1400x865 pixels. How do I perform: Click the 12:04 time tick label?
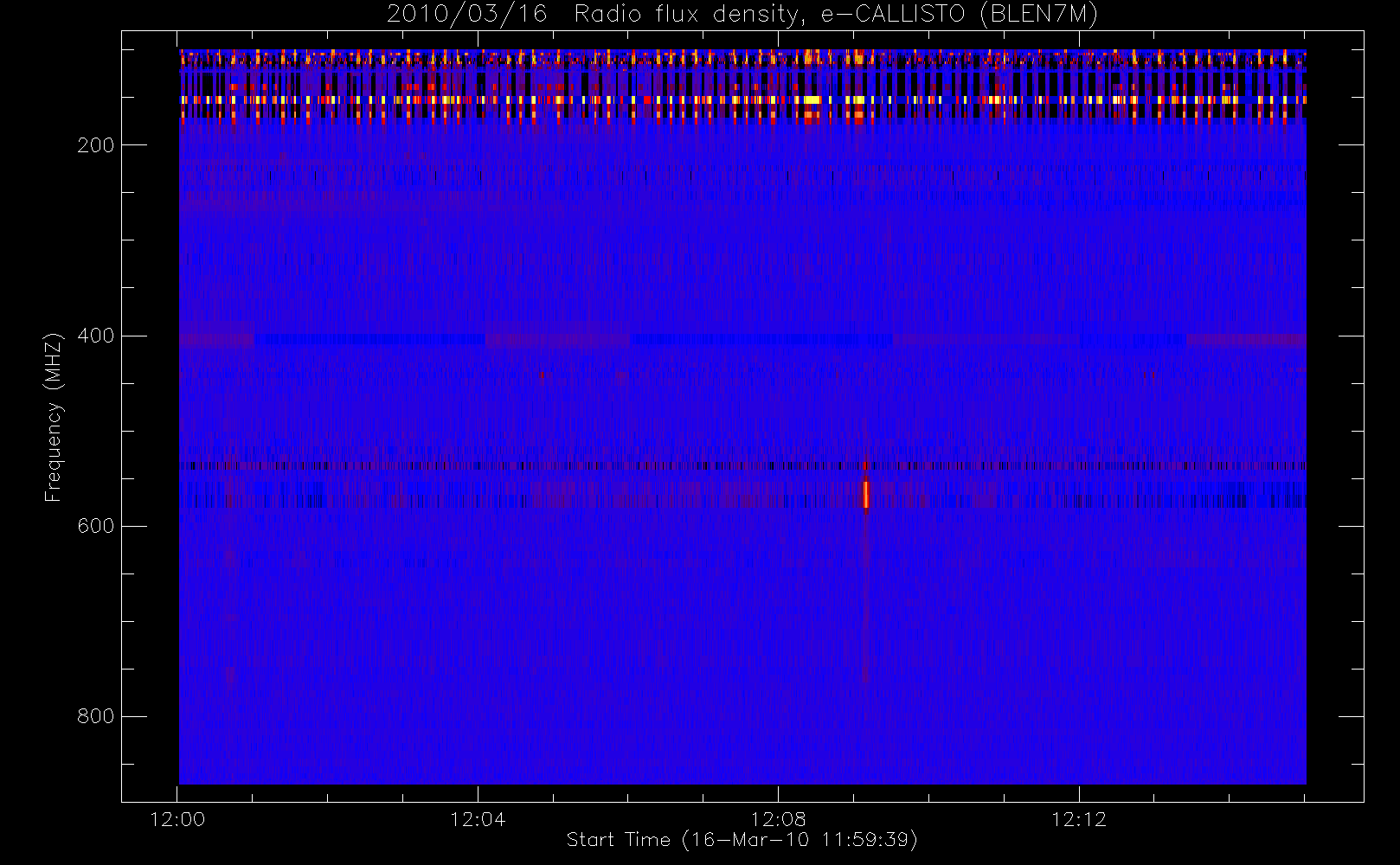[x=478, y=819]
